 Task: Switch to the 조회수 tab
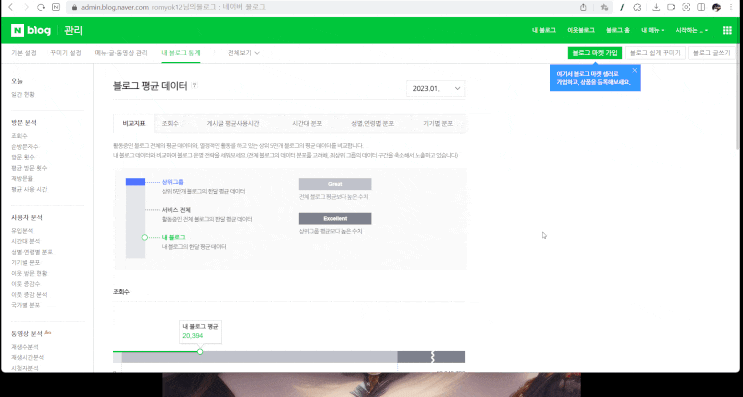pyautogui.click(x=170, y=124)
